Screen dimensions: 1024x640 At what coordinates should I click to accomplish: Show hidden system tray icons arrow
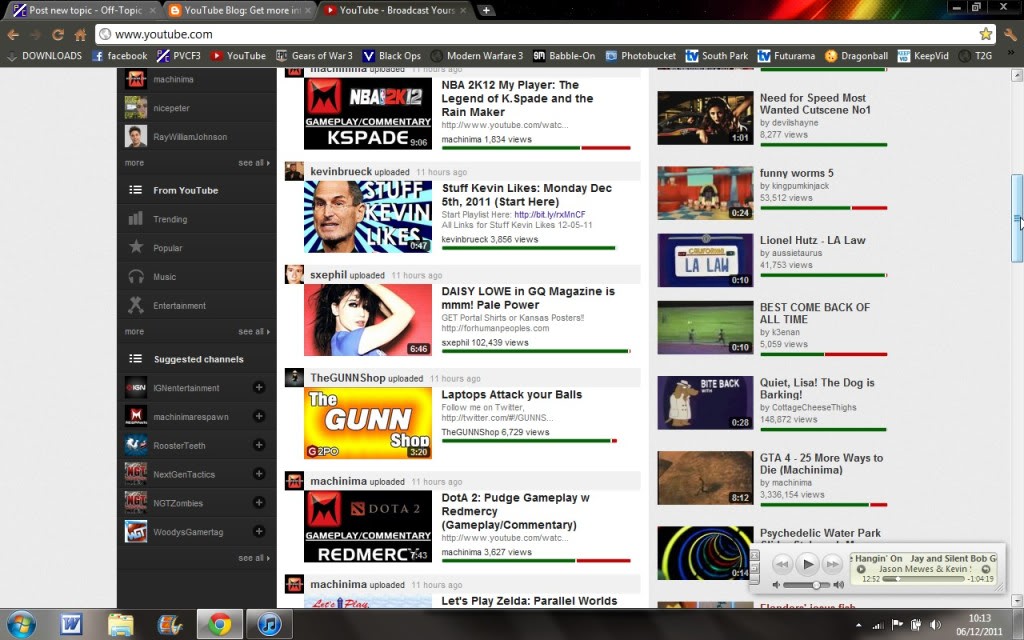point(858,625)
